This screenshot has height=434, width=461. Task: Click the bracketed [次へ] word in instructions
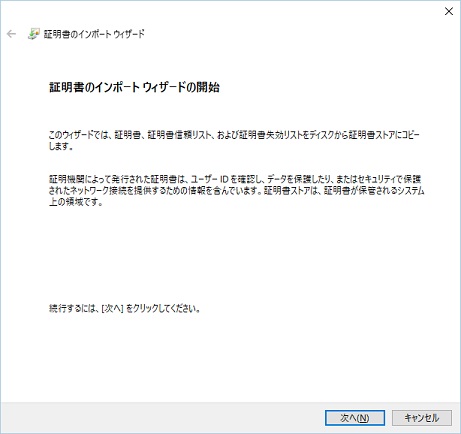112,309
